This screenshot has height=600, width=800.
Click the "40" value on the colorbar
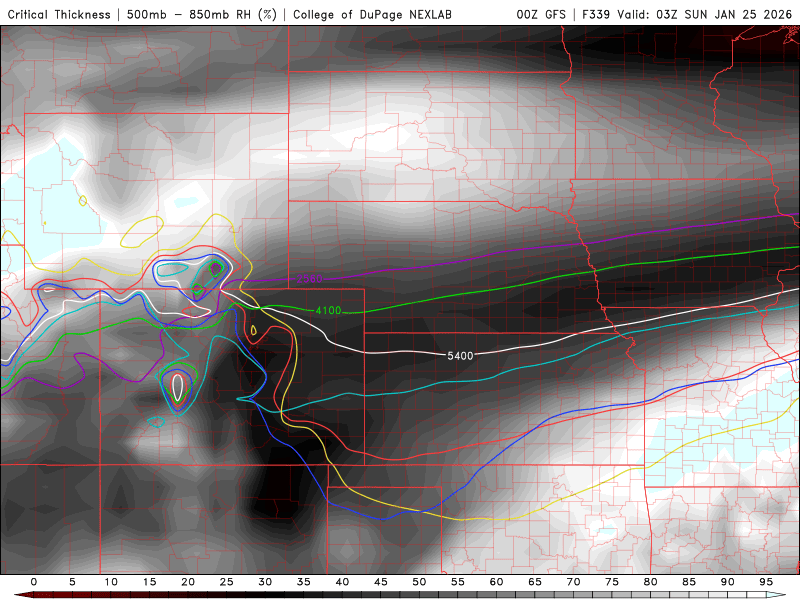tap(342, 582)
